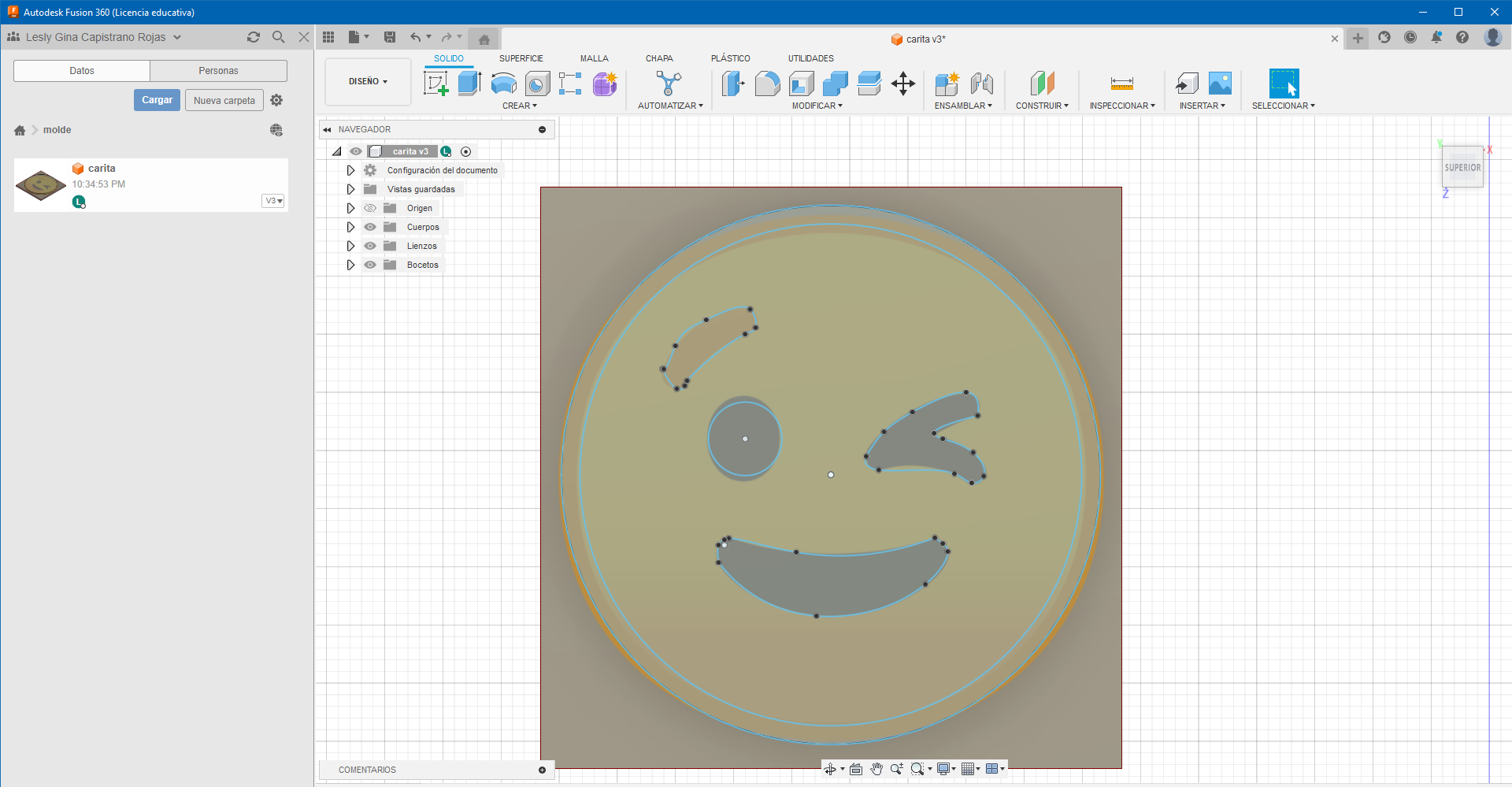The image size is (1512, 787).
Task: Click the New Component icon
Action: click(x=947, y=84)
